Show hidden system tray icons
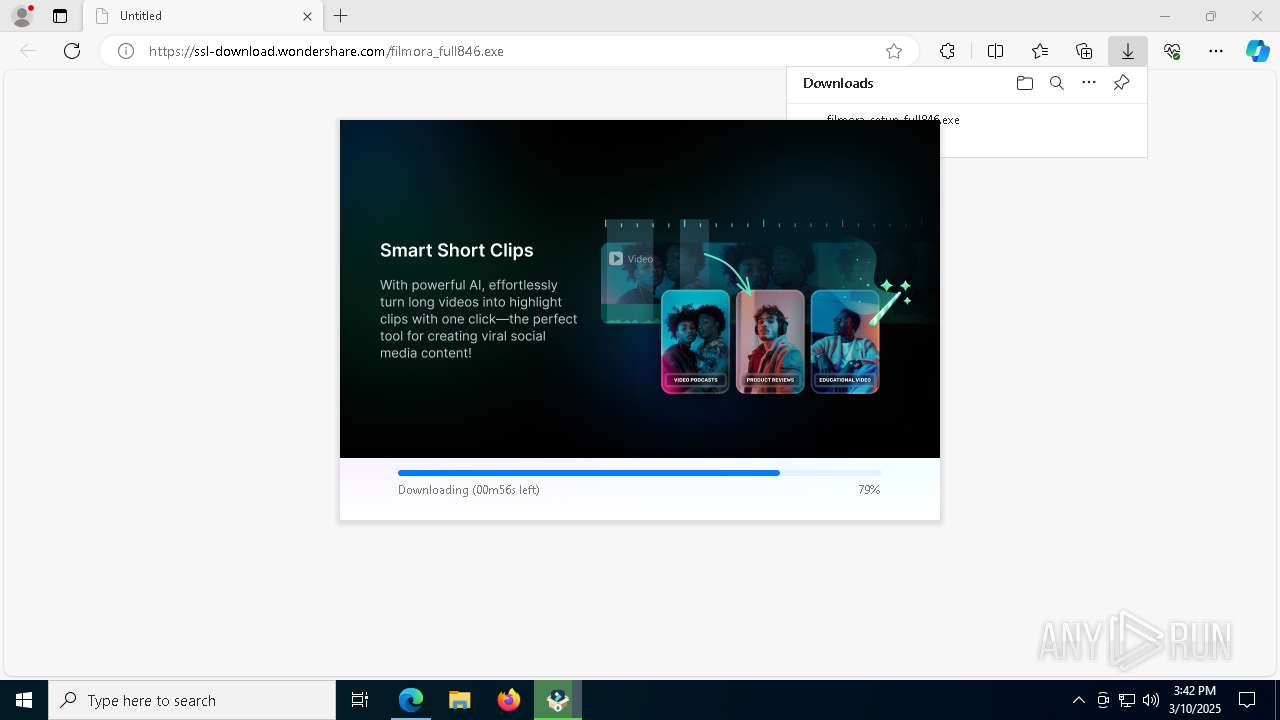This screenshot has height=720, width=1280. [x=1078, y=700]
